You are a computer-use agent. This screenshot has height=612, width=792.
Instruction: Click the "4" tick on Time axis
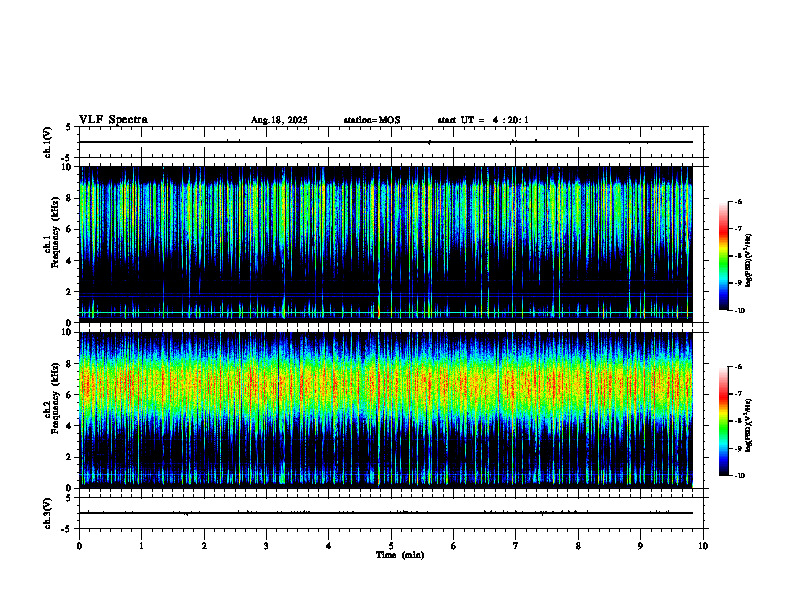[329, 546]
